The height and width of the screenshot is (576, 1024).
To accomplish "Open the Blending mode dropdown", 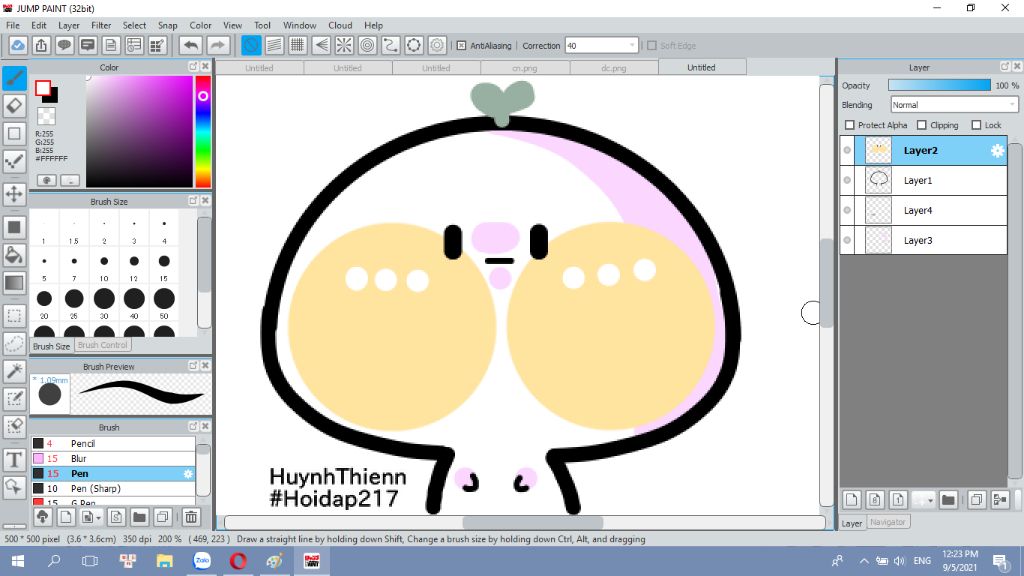I will coord(954,104).
